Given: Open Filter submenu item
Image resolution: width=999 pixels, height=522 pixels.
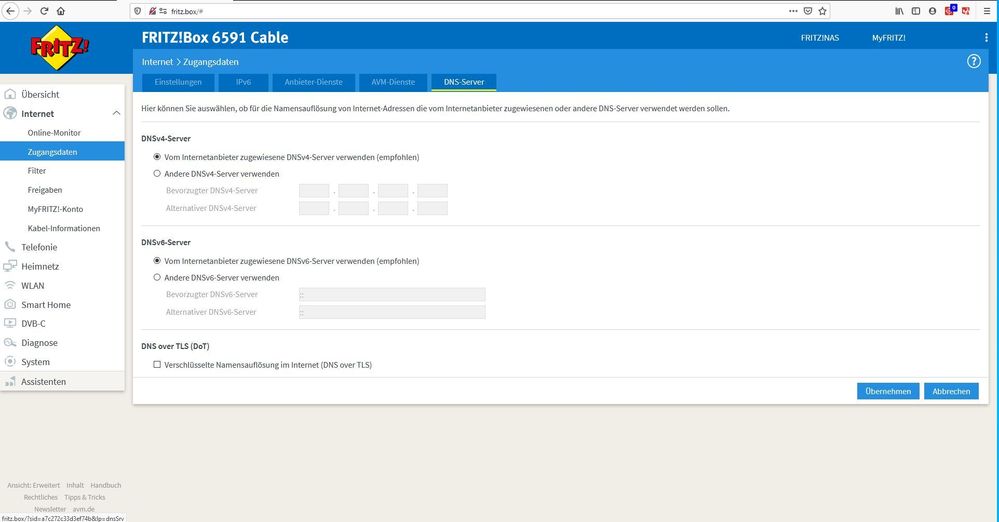Looking at the screenshot, I should [37, 171].
